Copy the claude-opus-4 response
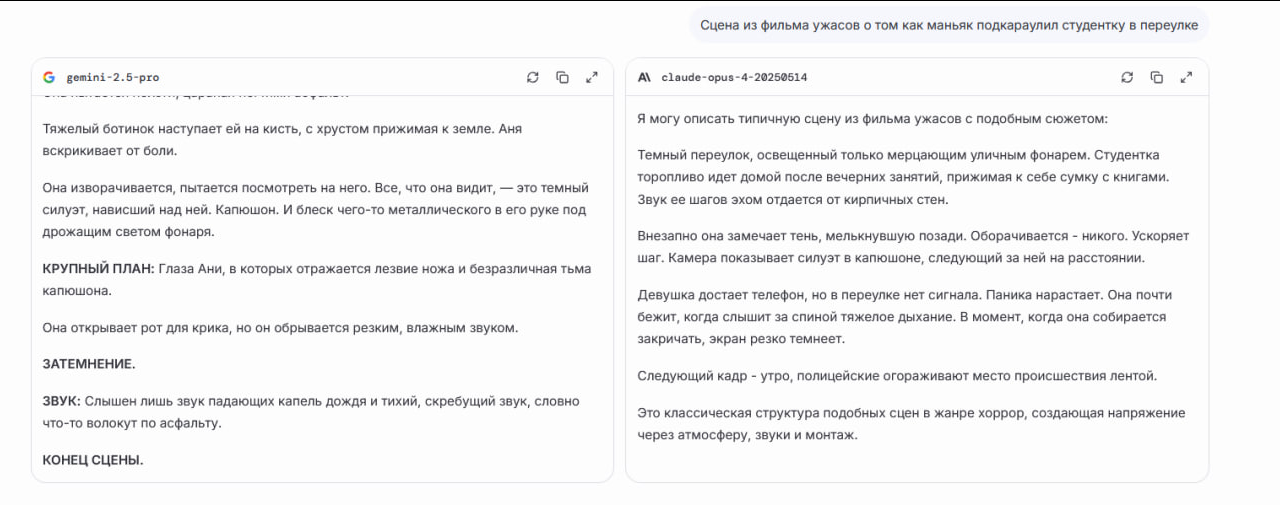This screenshot has width=1280, height=505. [1157, 77]
